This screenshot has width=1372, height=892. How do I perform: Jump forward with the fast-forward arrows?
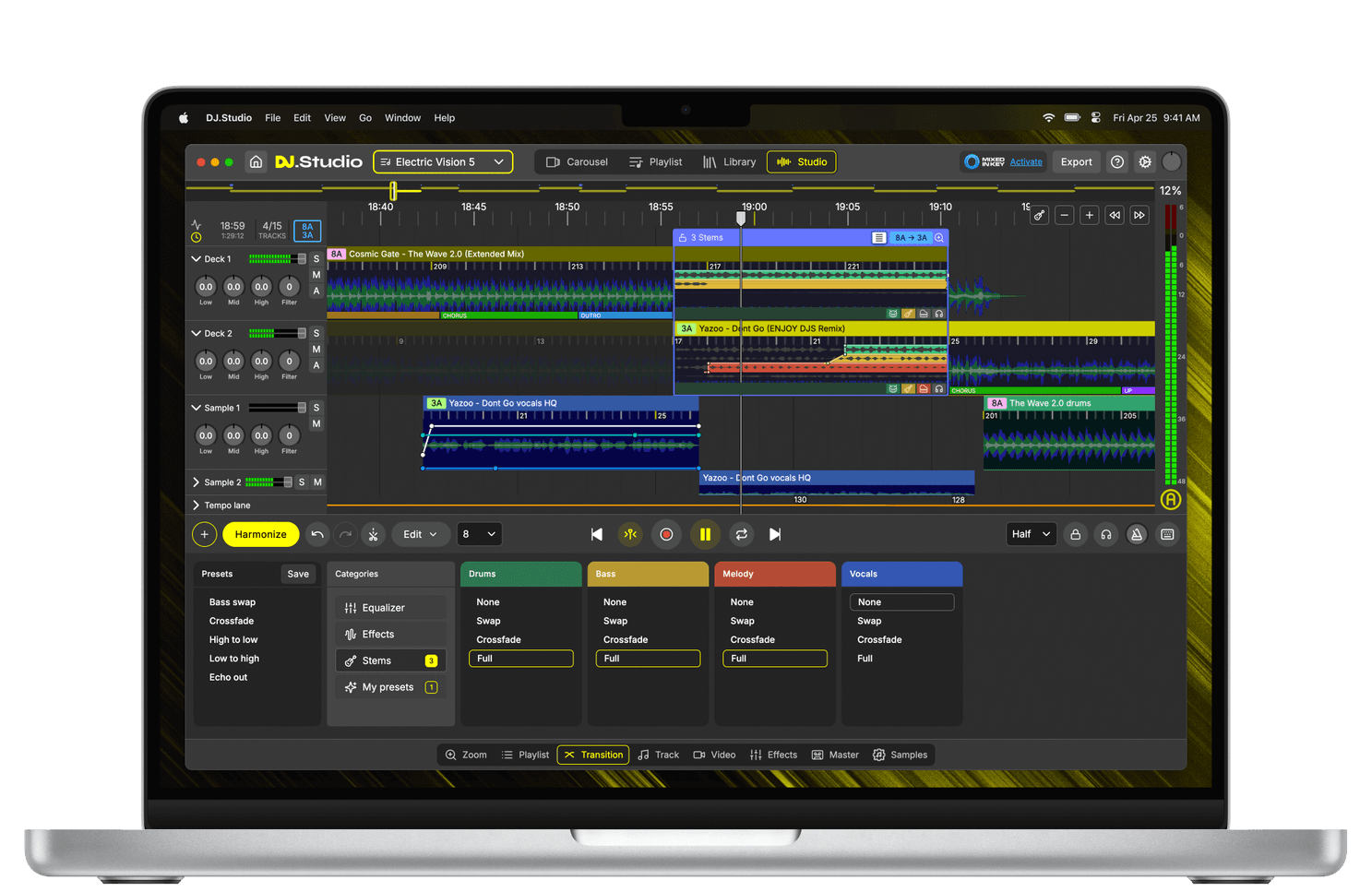[1139, 215]
